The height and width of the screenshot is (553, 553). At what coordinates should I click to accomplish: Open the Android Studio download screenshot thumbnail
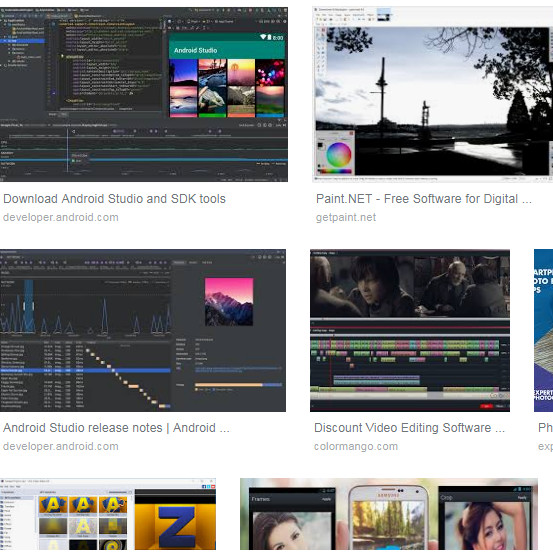tap(144, 95)
